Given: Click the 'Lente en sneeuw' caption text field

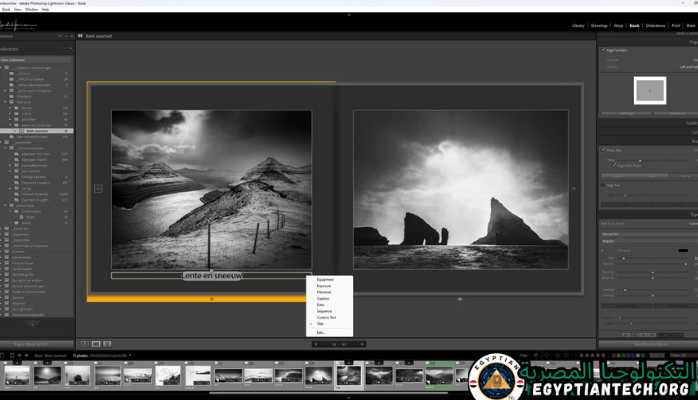Looking at the screenshot, I should [x=211, y=275].
